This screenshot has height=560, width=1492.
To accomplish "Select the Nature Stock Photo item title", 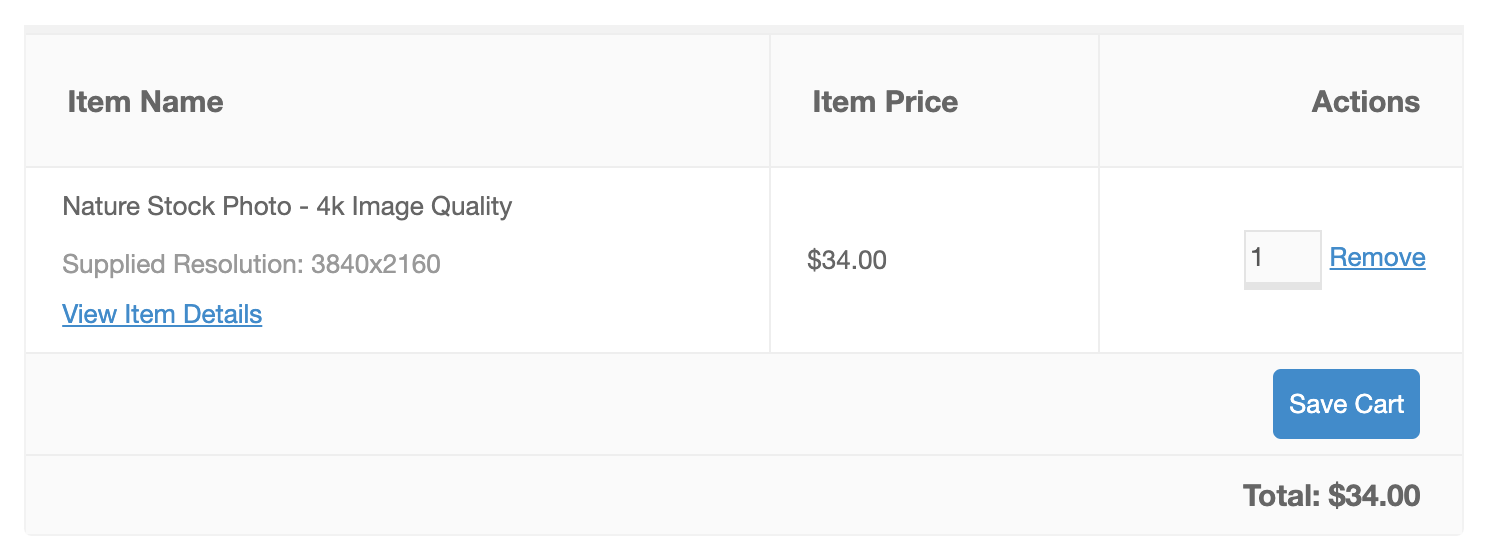I will (287, 207).
